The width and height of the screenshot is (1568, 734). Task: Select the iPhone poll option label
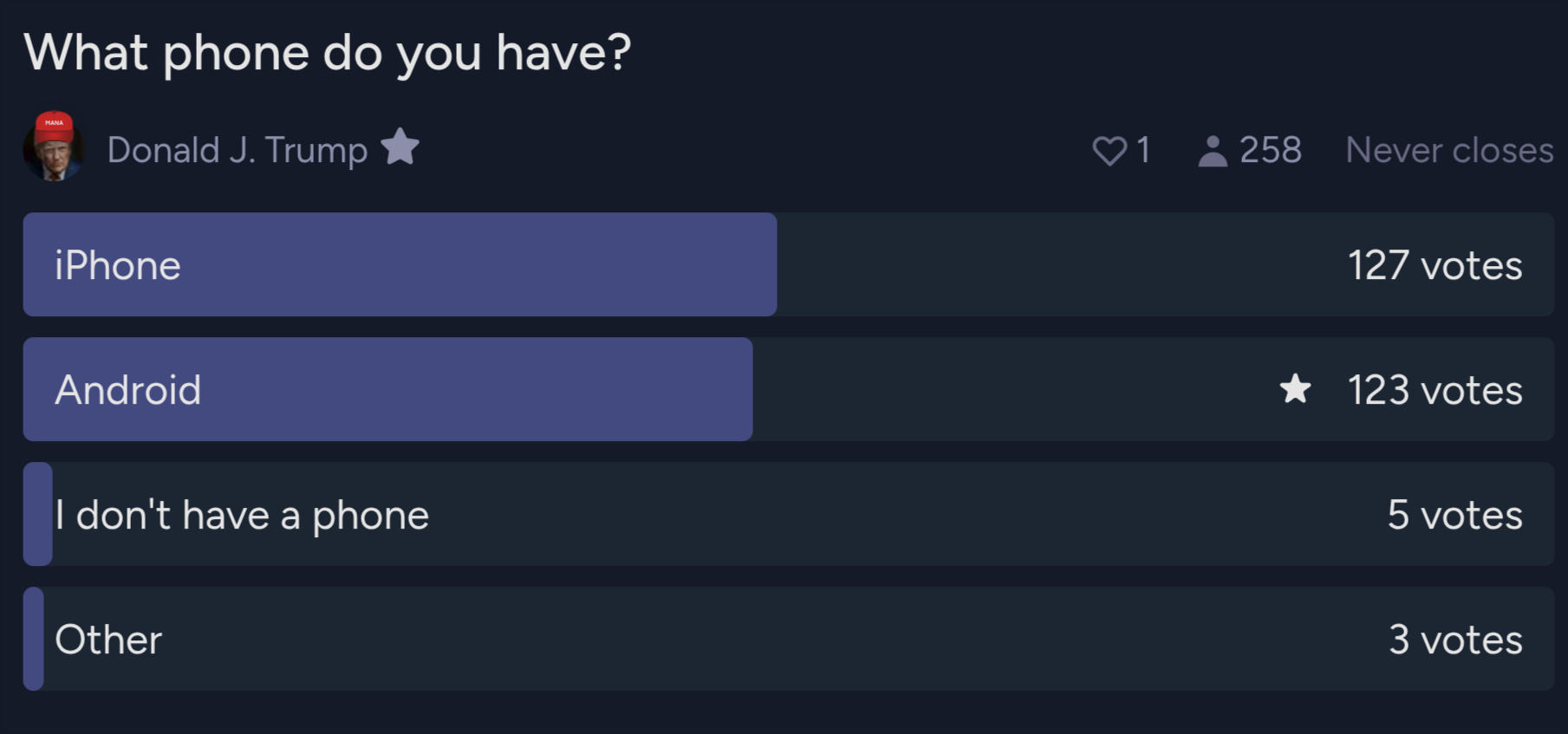point(118,265)
